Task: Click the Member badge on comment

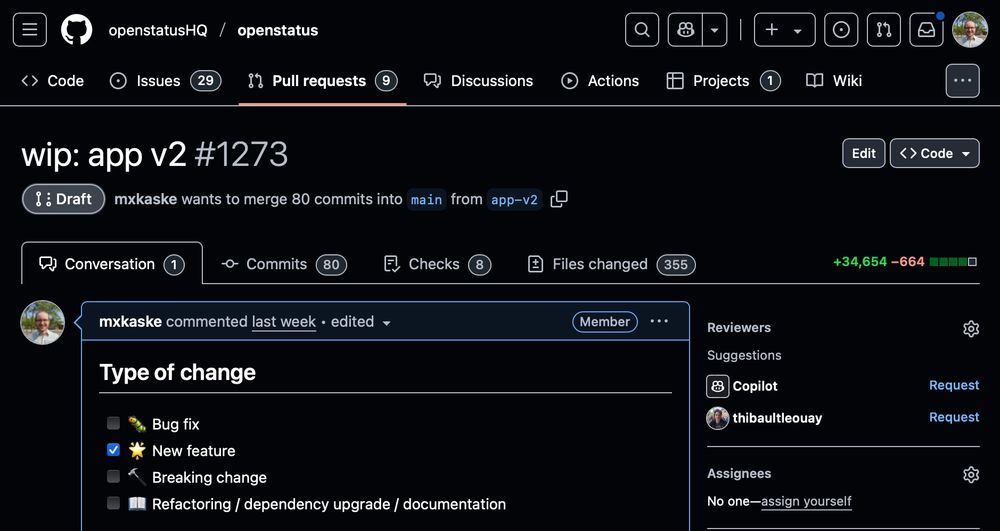Action: 605,321
